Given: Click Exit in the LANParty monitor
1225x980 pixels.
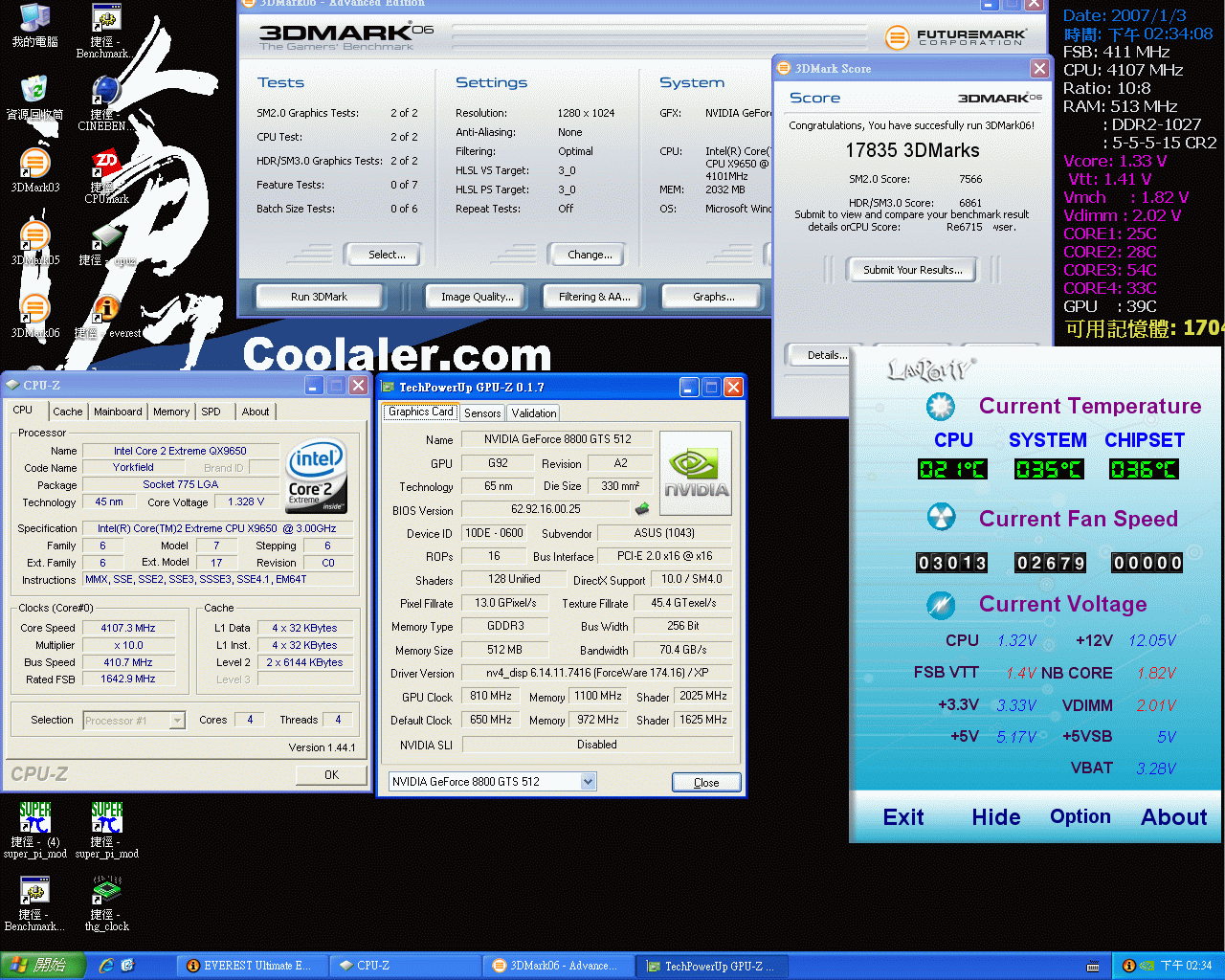Looking at the screenshot, I should click(x=903, y=817).
